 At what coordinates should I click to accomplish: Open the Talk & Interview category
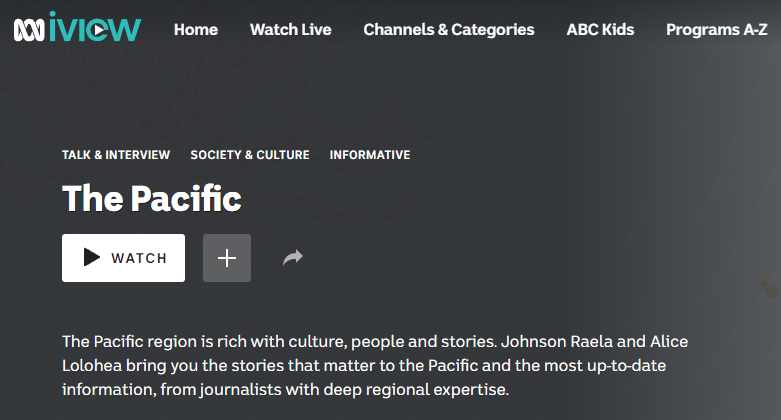click(116, 155)
